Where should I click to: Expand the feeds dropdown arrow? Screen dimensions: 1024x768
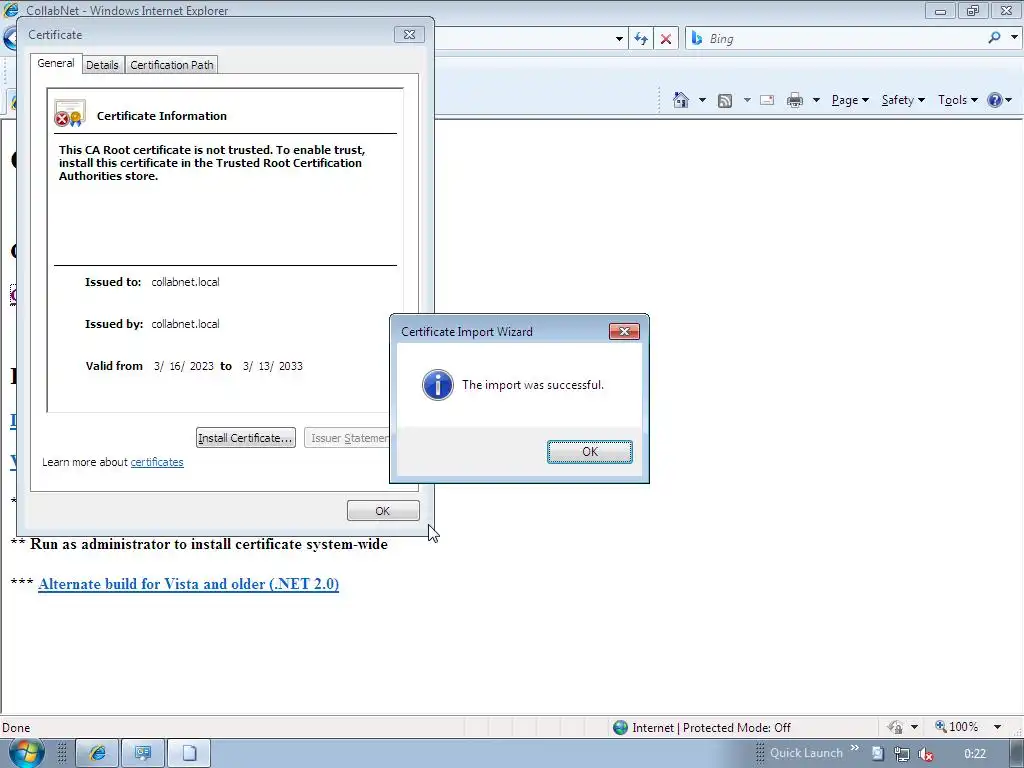(x=747, y=100)
